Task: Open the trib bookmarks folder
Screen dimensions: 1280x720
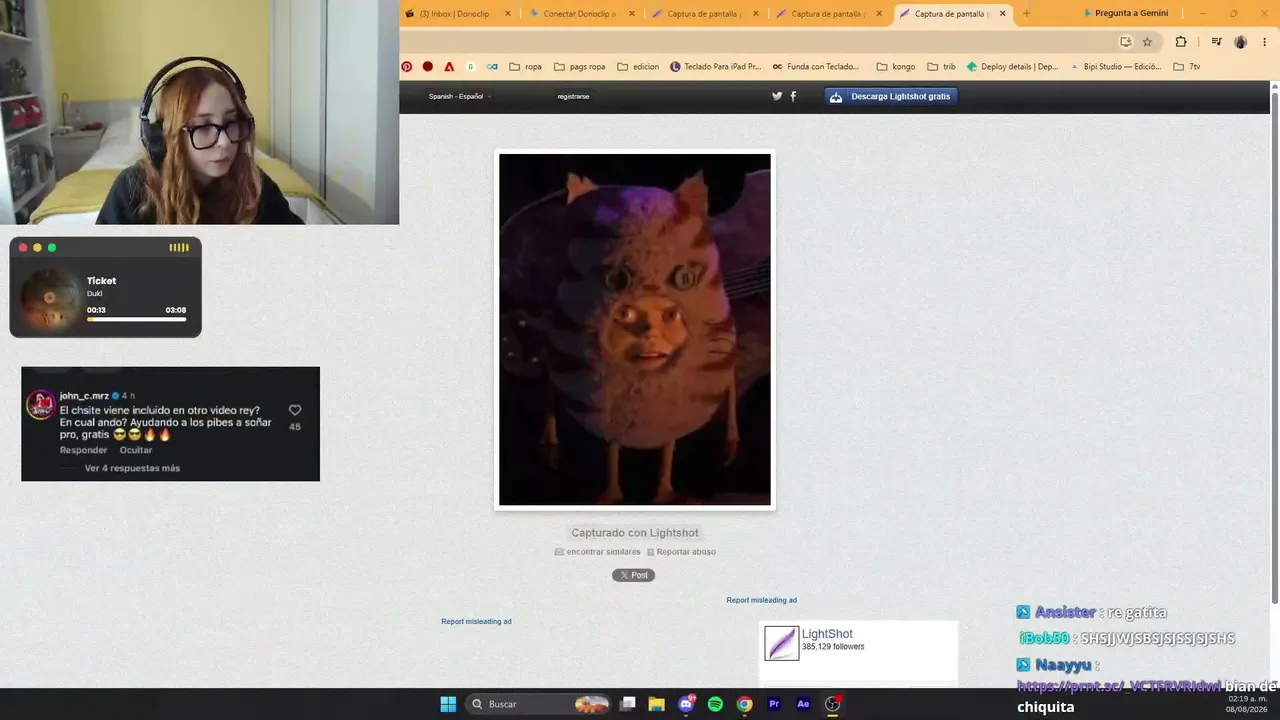Action: click(x=941, y=67)
